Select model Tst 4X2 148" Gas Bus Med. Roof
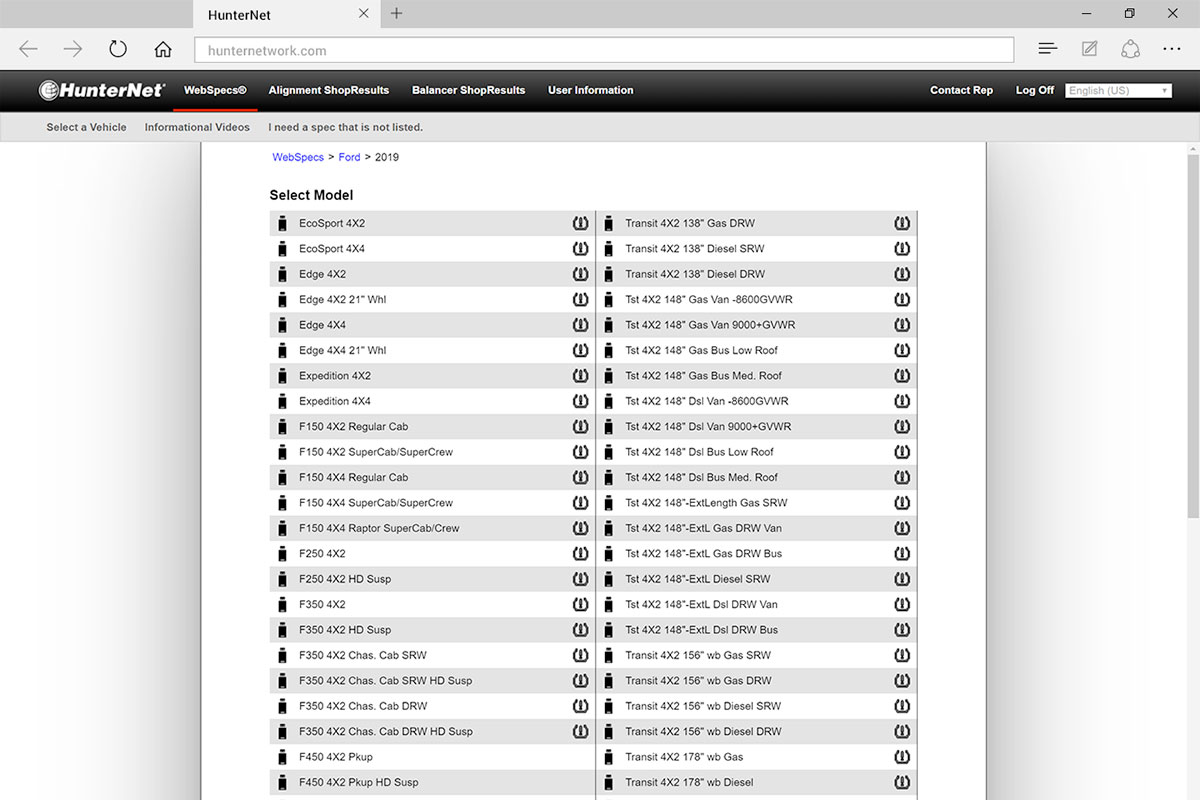The image size is (1200, 800). pos(704,376)
